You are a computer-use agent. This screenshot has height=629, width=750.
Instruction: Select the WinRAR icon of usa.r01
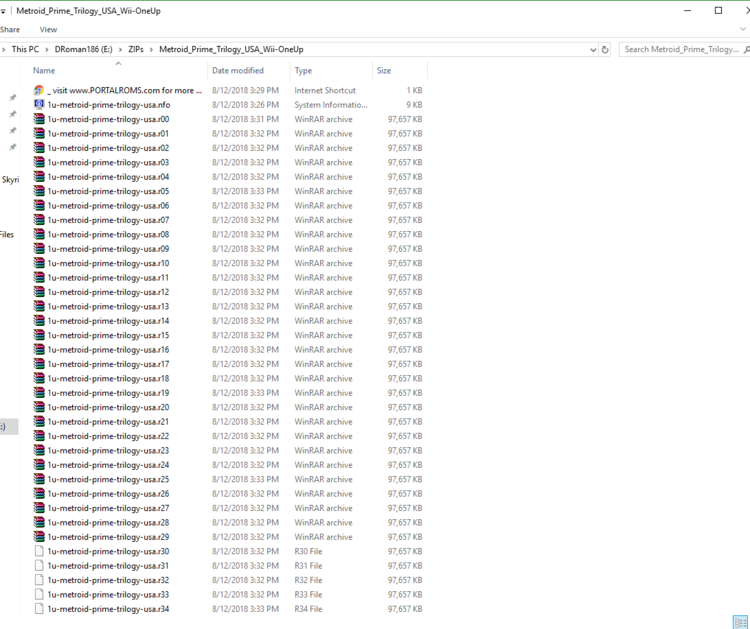click(39, 133)
